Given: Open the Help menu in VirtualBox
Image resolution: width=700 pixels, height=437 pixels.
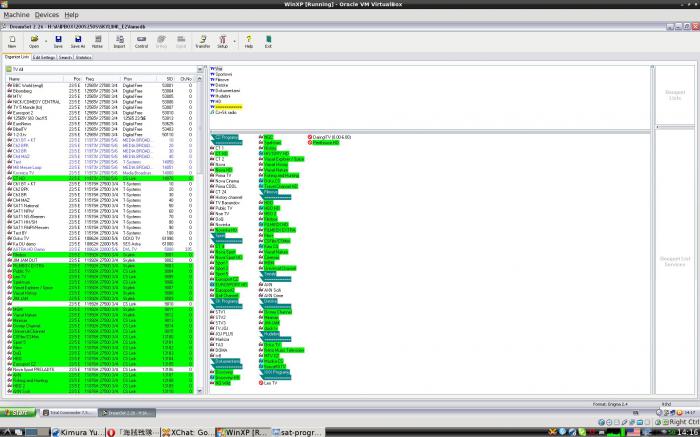Looking at the screenshot, I should (x=71, y=15).
